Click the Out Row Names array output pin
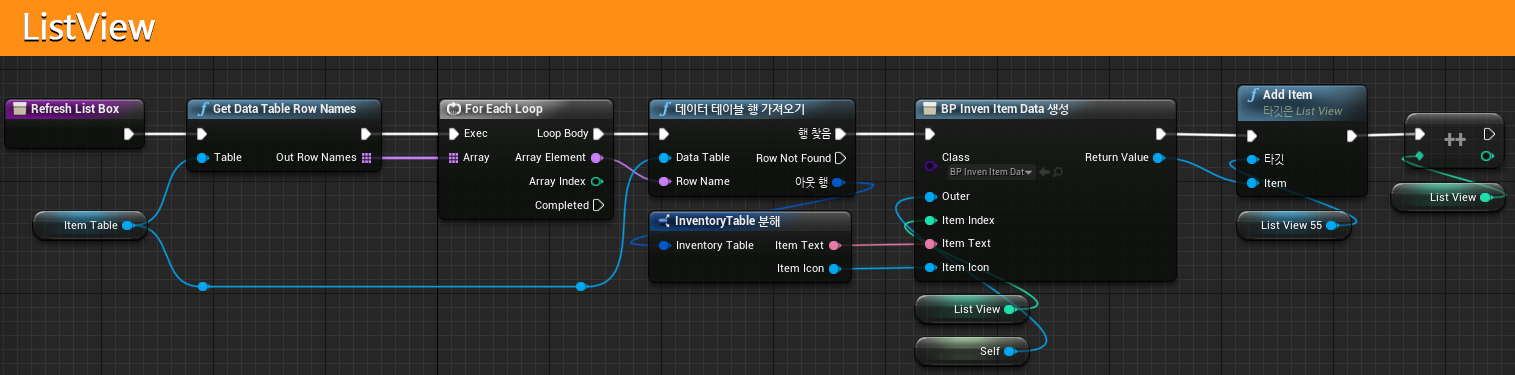Screen dimensions: 1515x375 (366, 157)
